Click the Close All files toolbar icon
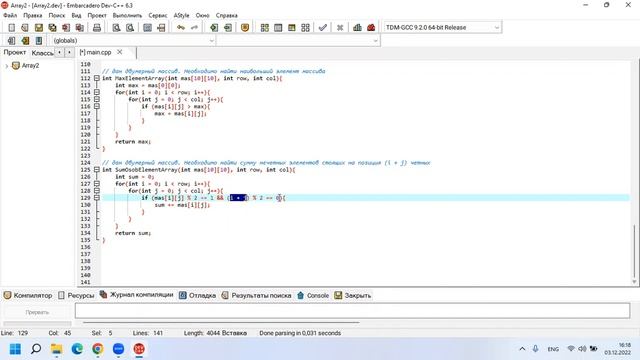 coord(80,28)
